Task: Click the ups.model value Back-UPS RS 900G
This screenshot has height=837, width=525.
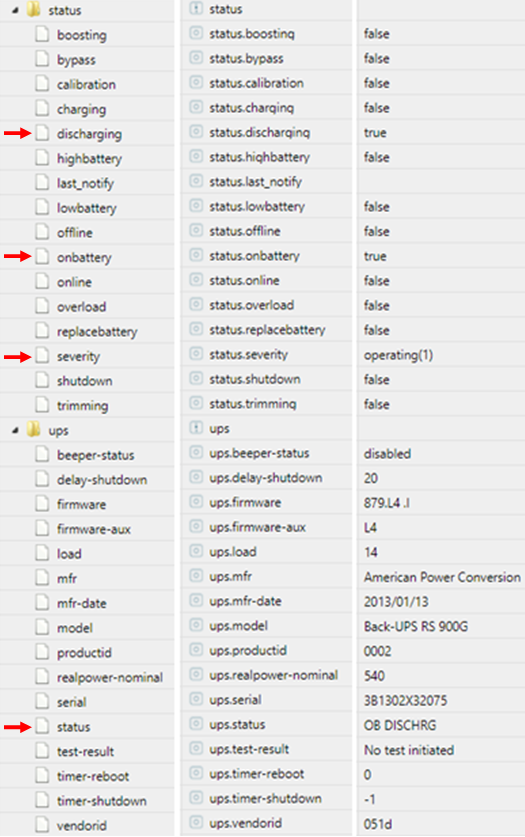Action: pos(416,626)
